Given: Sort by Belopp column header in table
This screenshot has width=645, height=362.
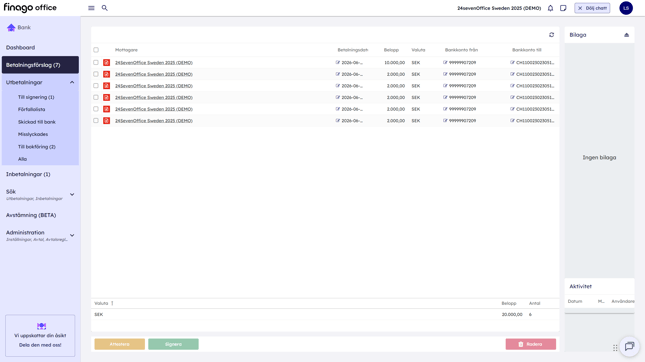Looking at the screenshot, I should [391, 50].
